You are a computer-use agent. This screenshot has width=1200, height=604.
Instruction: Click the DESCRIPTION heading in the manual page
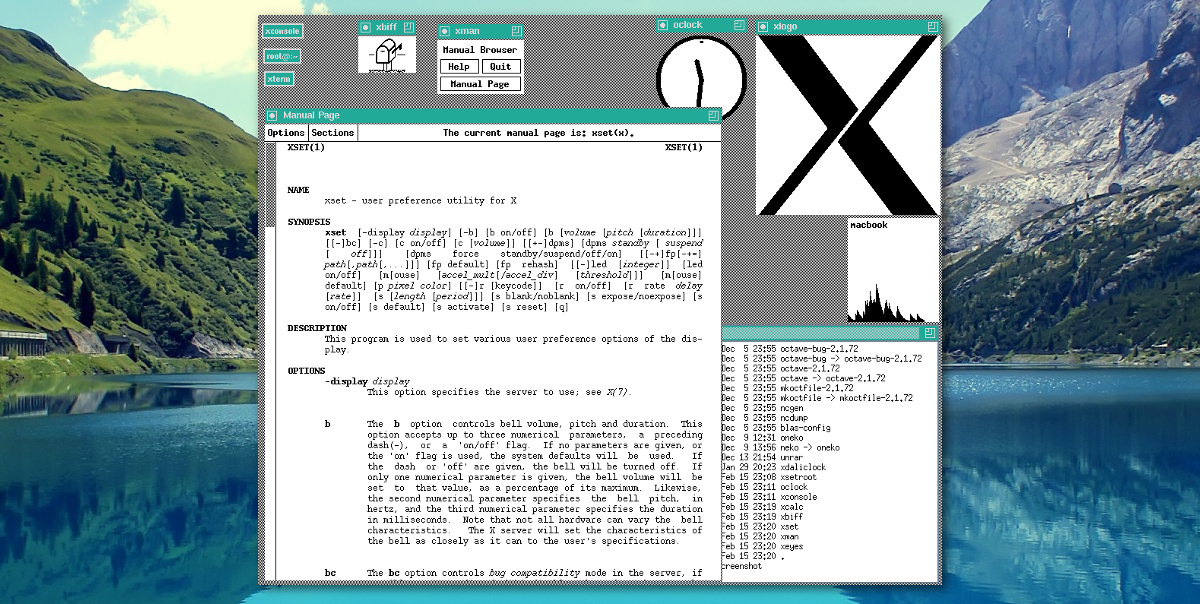click(317, 328)
